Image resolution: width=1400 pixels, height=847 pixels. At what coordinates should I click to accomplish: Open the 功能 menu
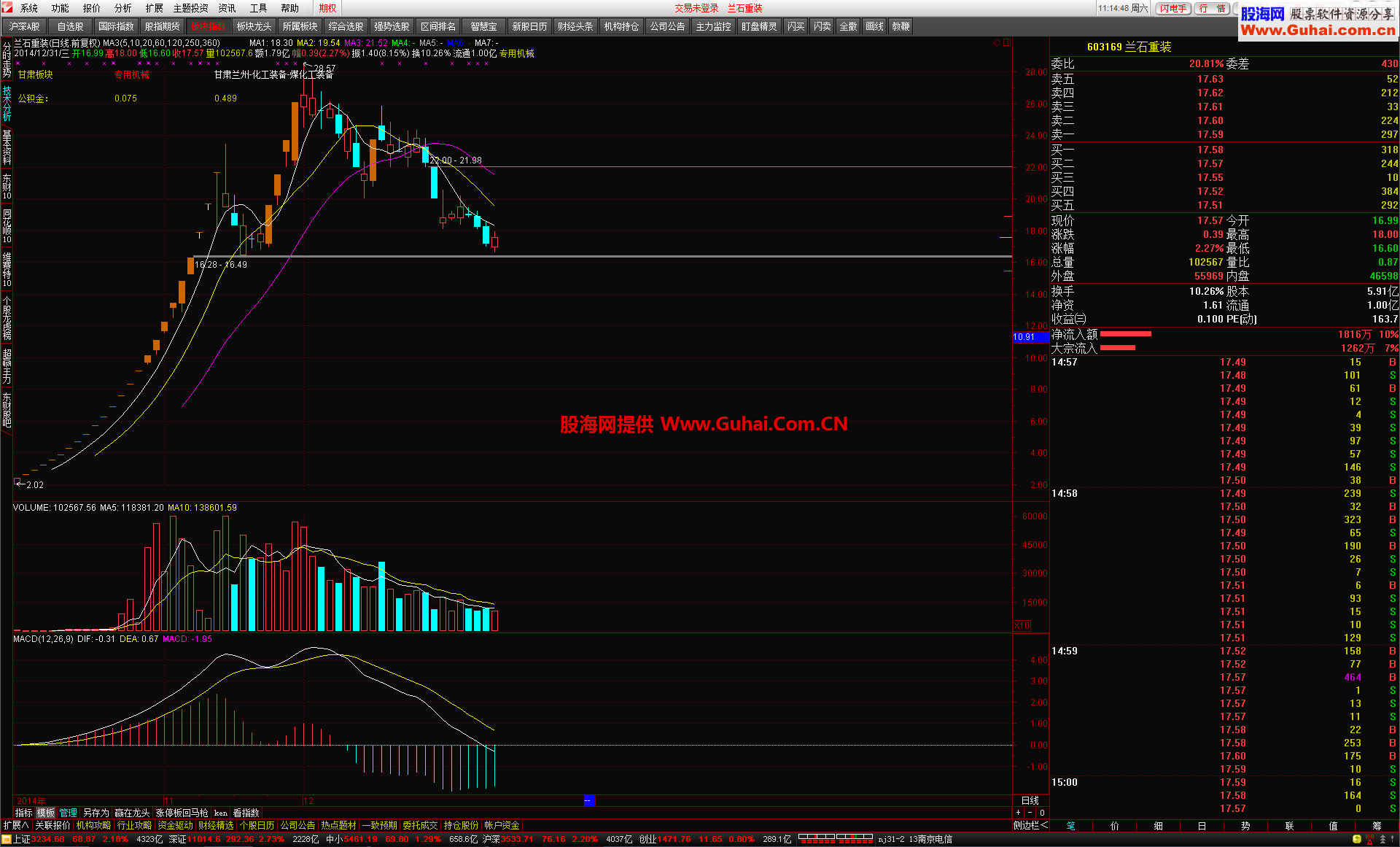pos(61,8)
